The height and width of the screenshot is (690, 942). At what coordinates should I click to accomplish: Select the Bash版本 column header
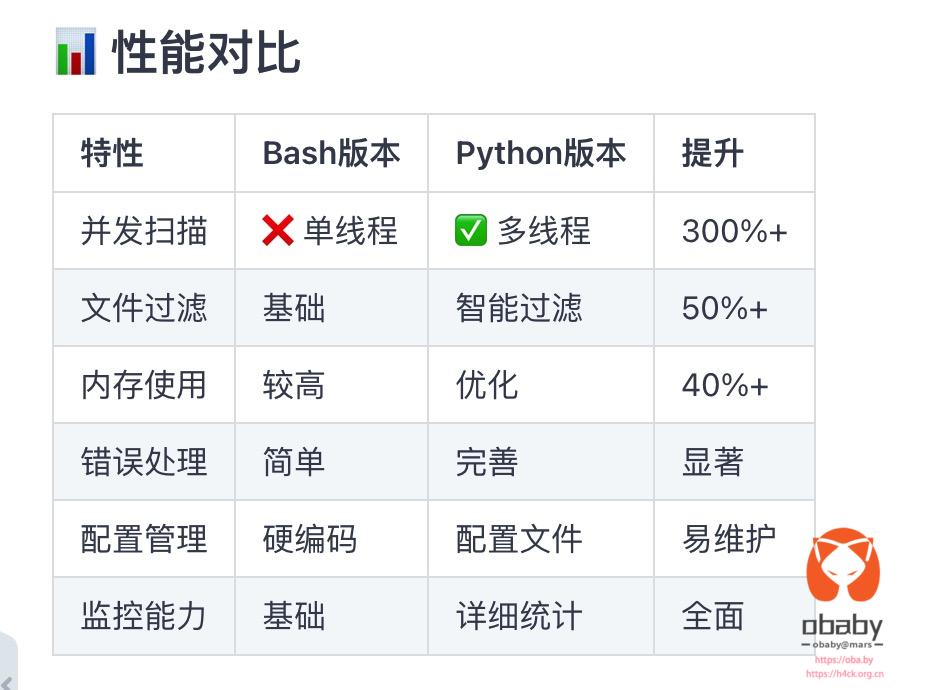(332, 153)
